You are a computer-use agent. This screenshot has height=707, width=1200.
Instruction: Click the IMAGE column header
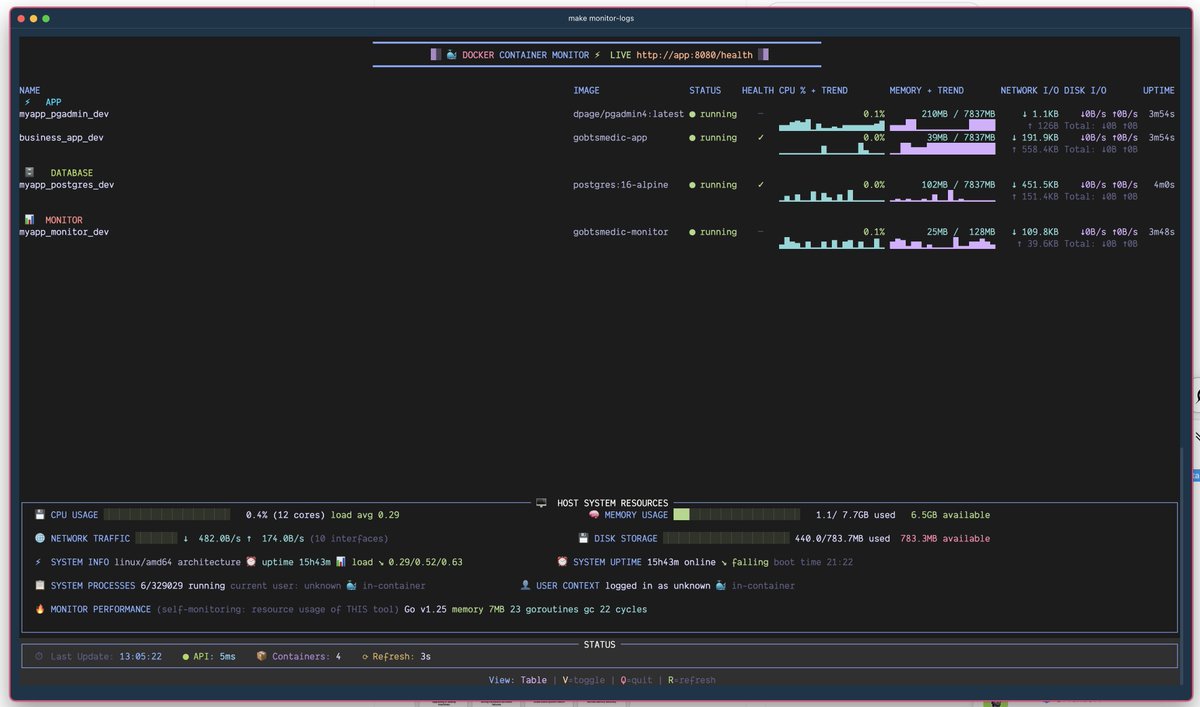tap(587, 90)
